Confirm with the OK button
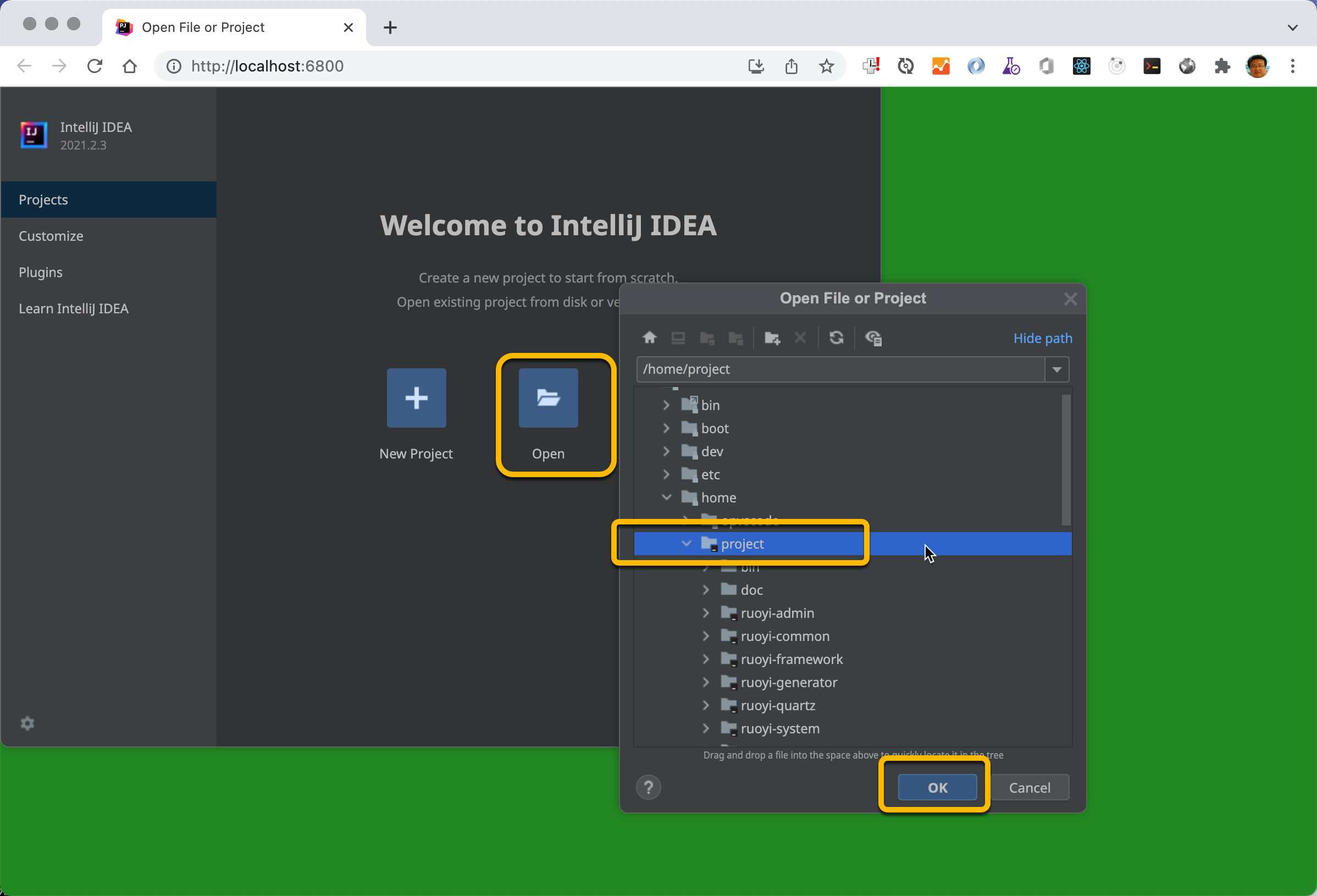The width and height of the screenshot is (1317, 896). 937,787
